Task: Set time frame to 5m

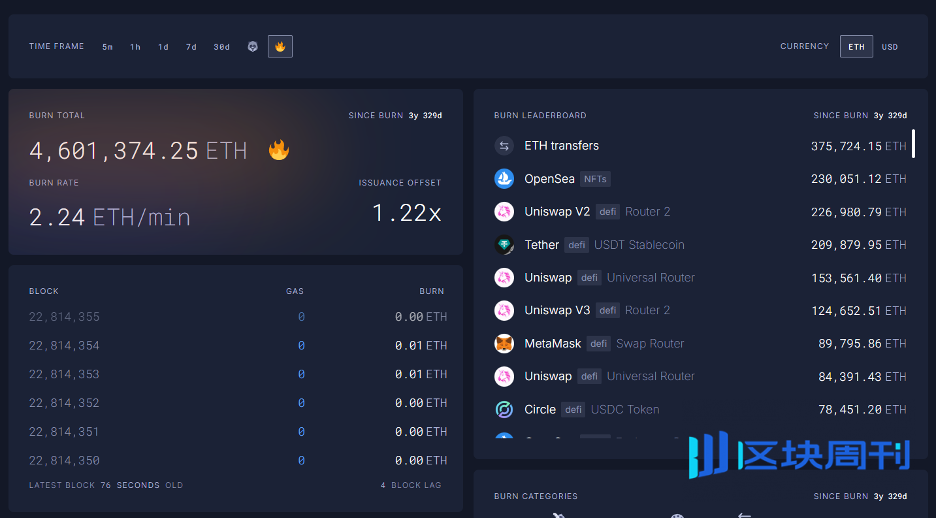Action: [x=107, y=47]
